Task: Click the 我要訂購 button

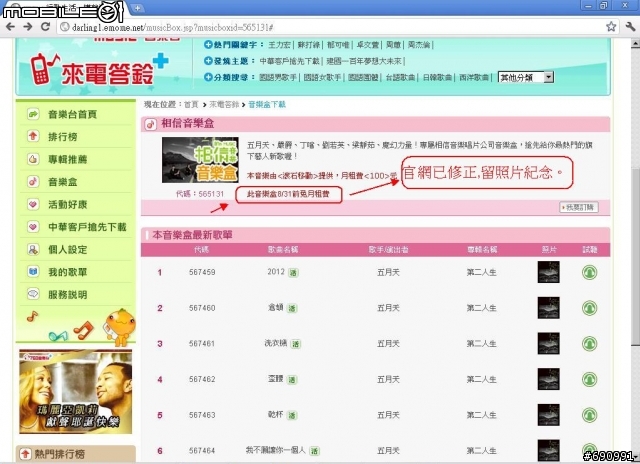Action: [x=579, y=207]
